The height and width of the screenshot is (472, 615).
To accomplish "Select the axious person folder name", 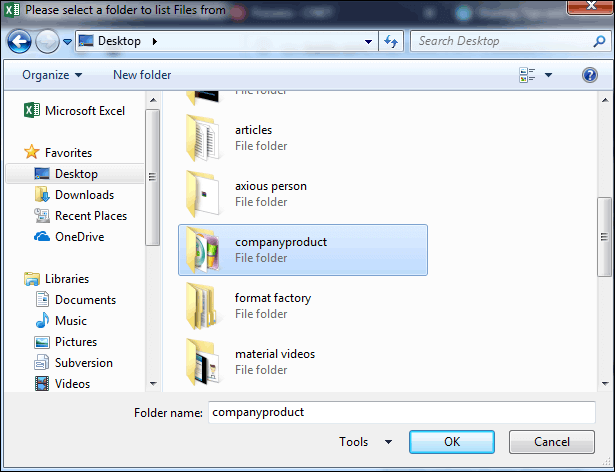I will click(271, 186).
